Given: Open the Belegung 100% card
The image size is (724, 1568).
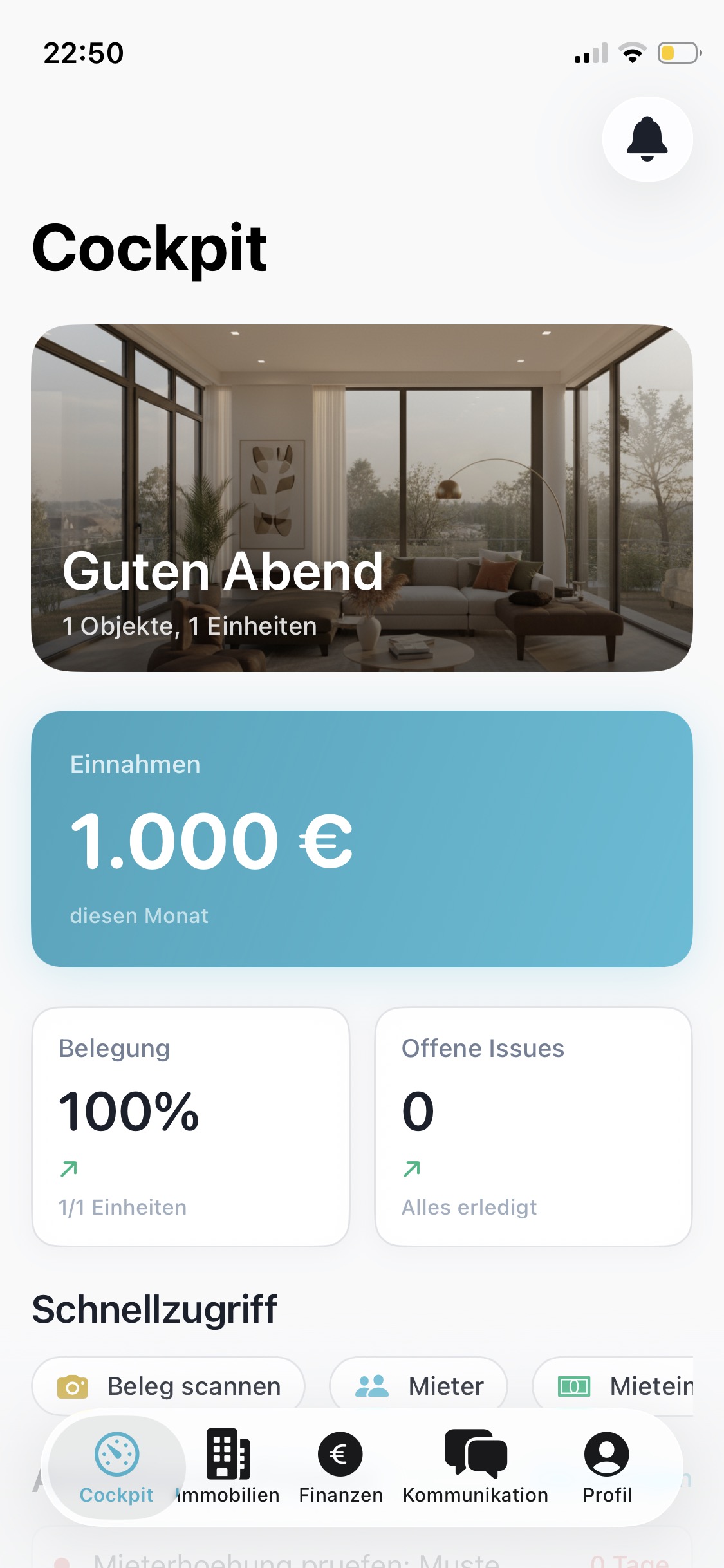Looking at the screenshot, I should coord(190,1126).
